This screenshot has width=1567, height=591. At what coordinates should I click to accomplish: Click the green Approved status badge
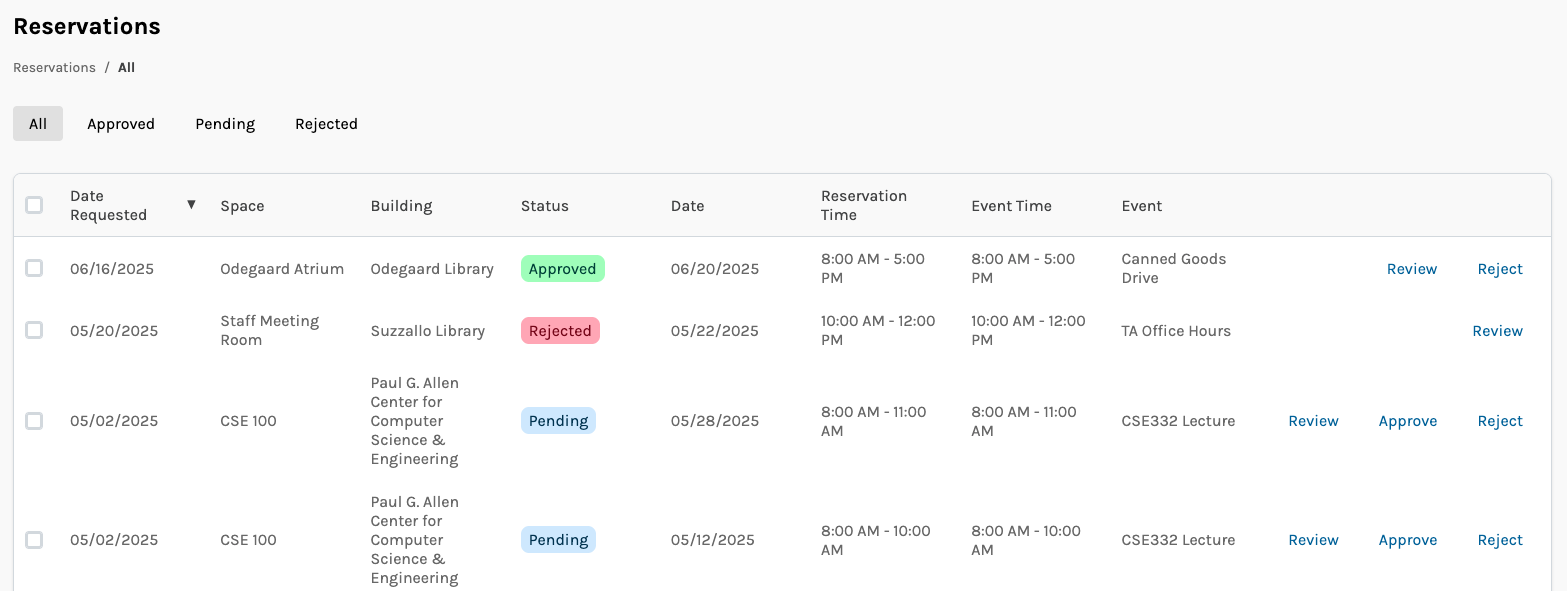[562, 268]
